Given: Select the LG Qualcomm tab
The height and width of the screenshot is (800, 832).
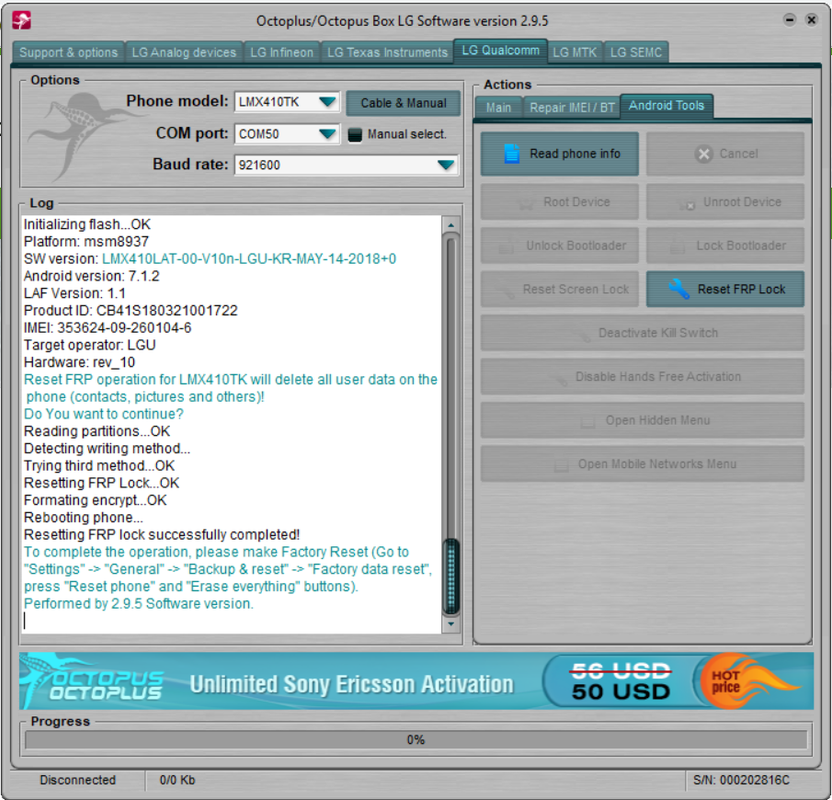Looking at the screenshot, I should tap(500, 51).
